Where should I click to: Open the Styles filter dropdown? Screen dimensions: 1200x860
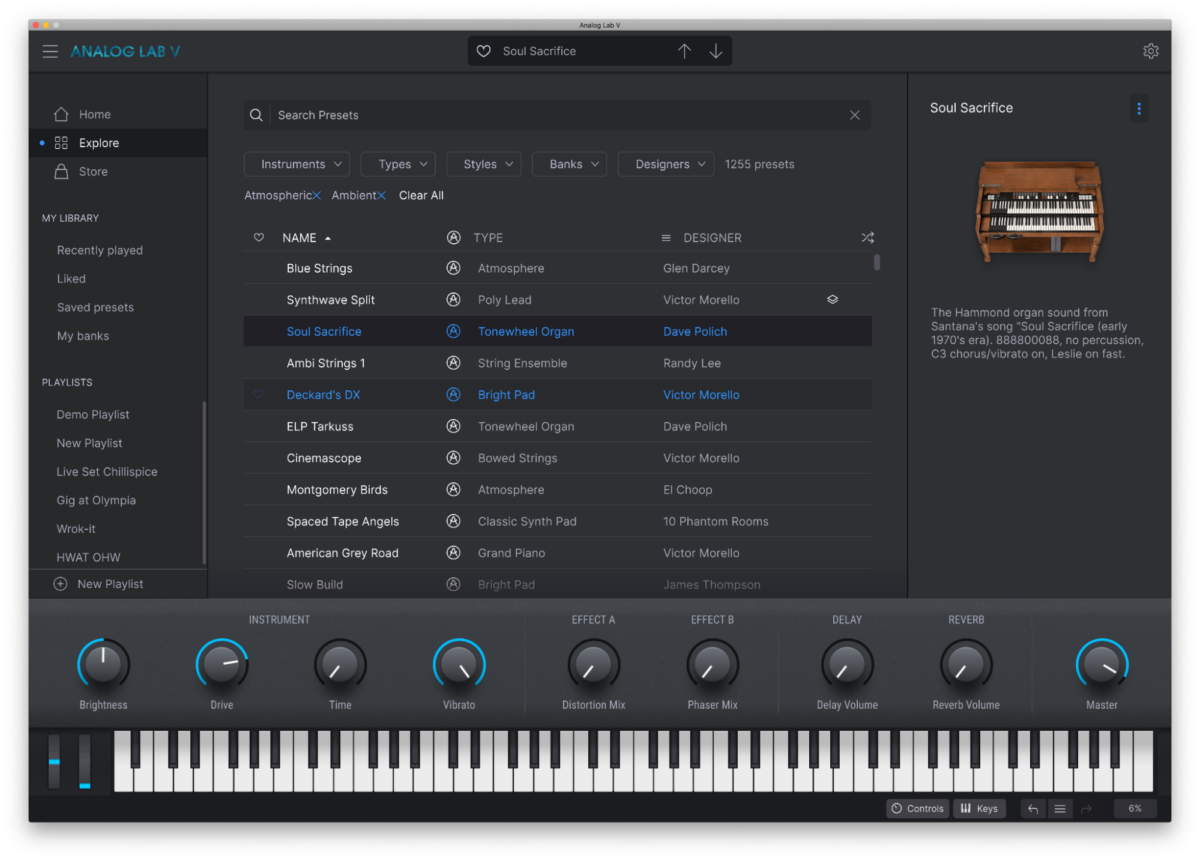coord(483,163)
